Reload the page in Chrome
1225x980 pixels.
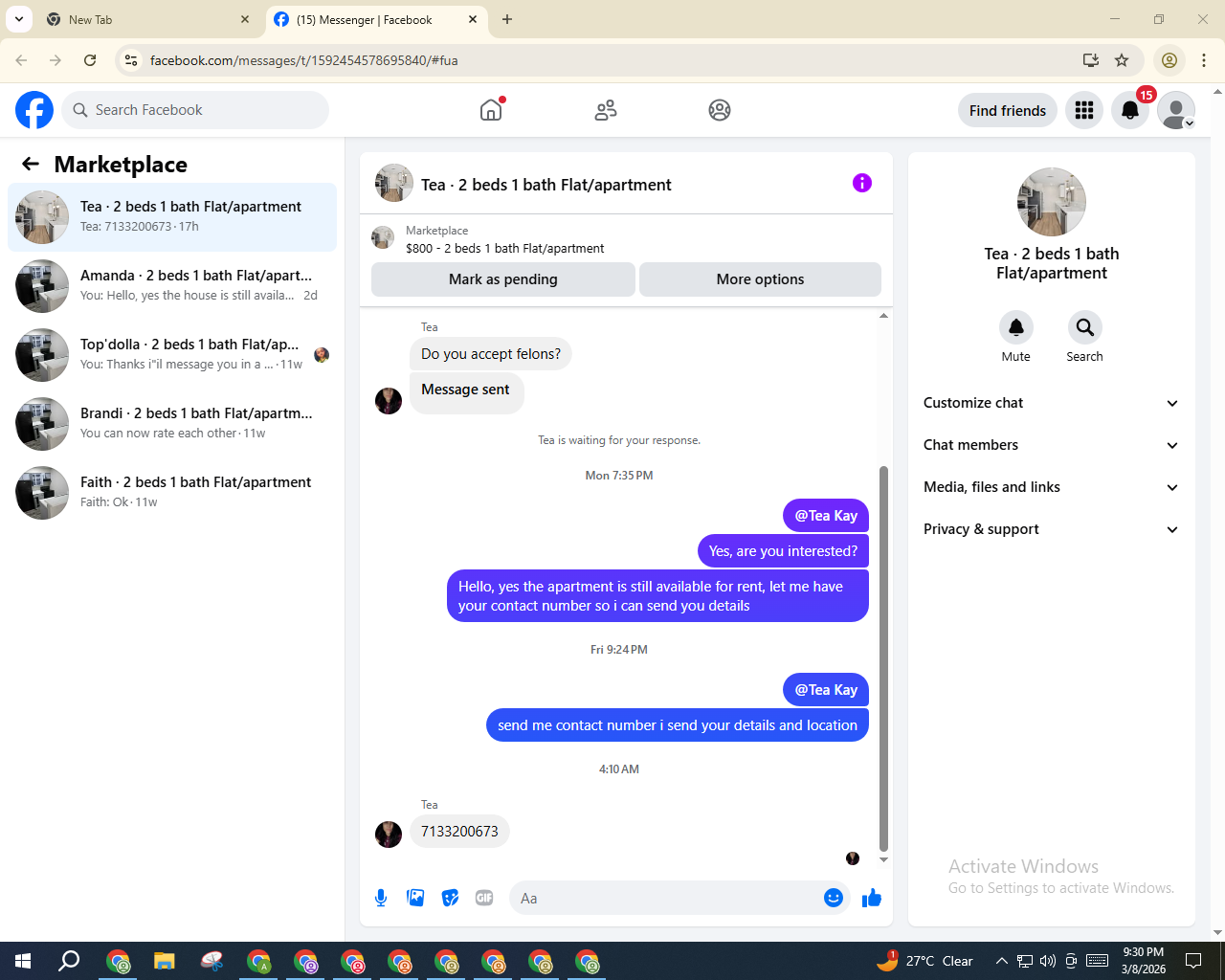(x=90, y=60)
